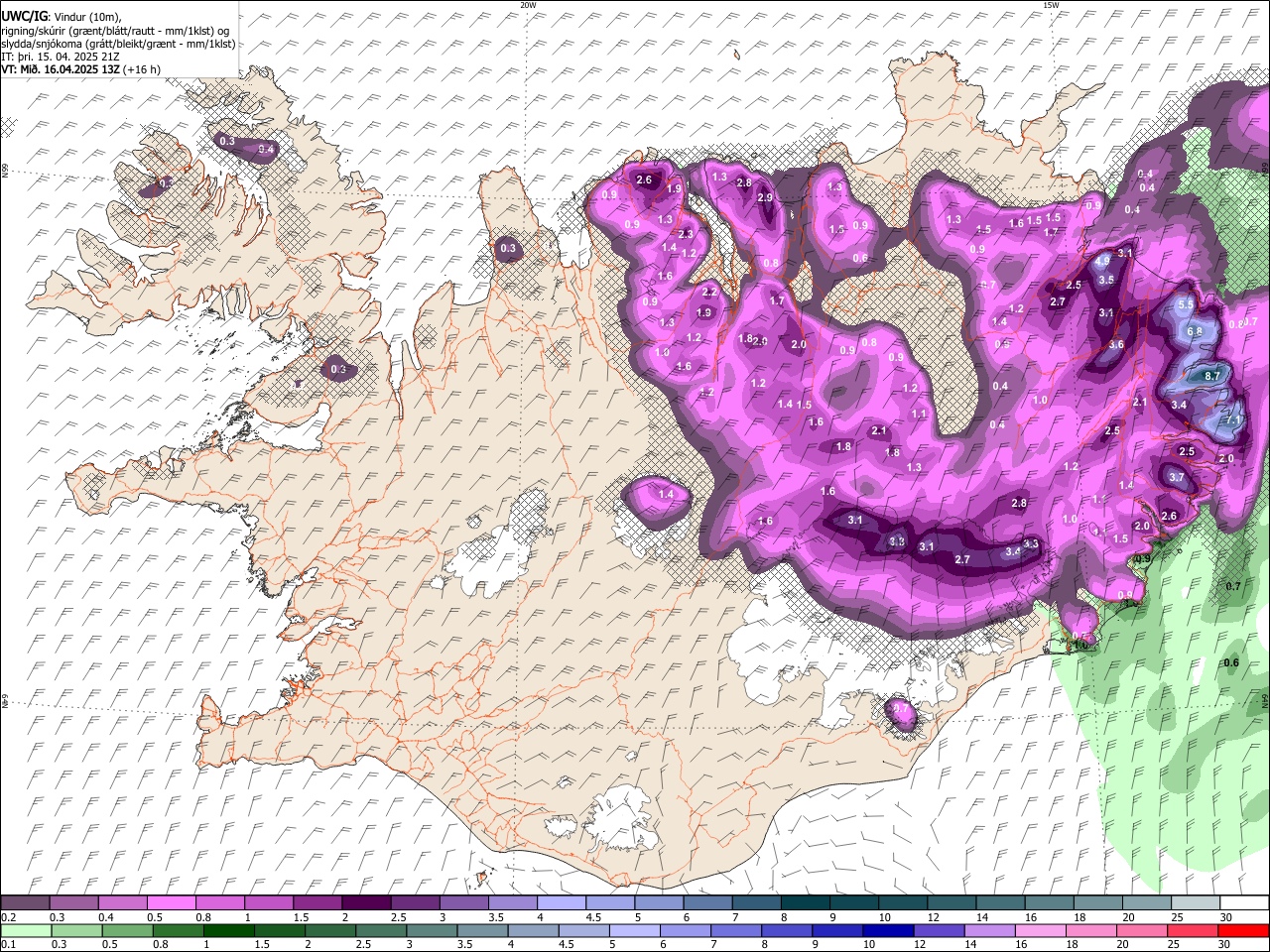The height and width of the screenshot is (952, 1270).
Task: Click the light pink 16–18 rain legend swatch
Action: tap(1042, 930)
